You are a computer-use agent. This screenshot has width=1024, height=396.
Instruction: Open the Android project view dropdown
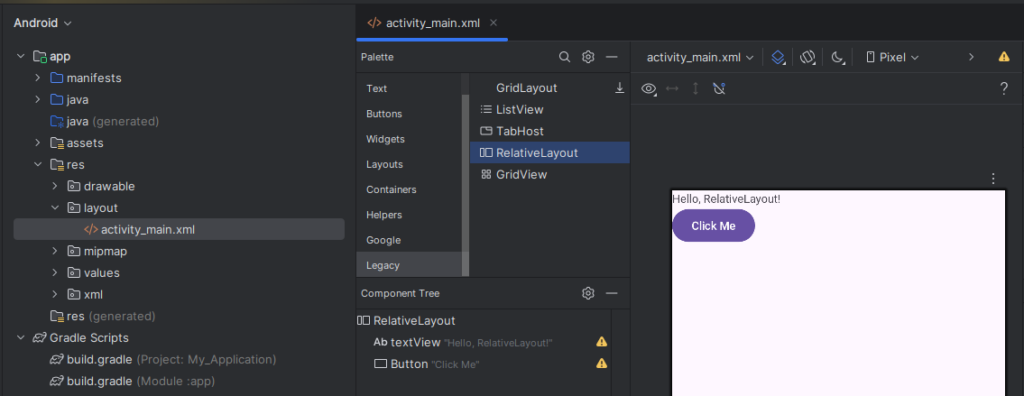tap(42, 23)
